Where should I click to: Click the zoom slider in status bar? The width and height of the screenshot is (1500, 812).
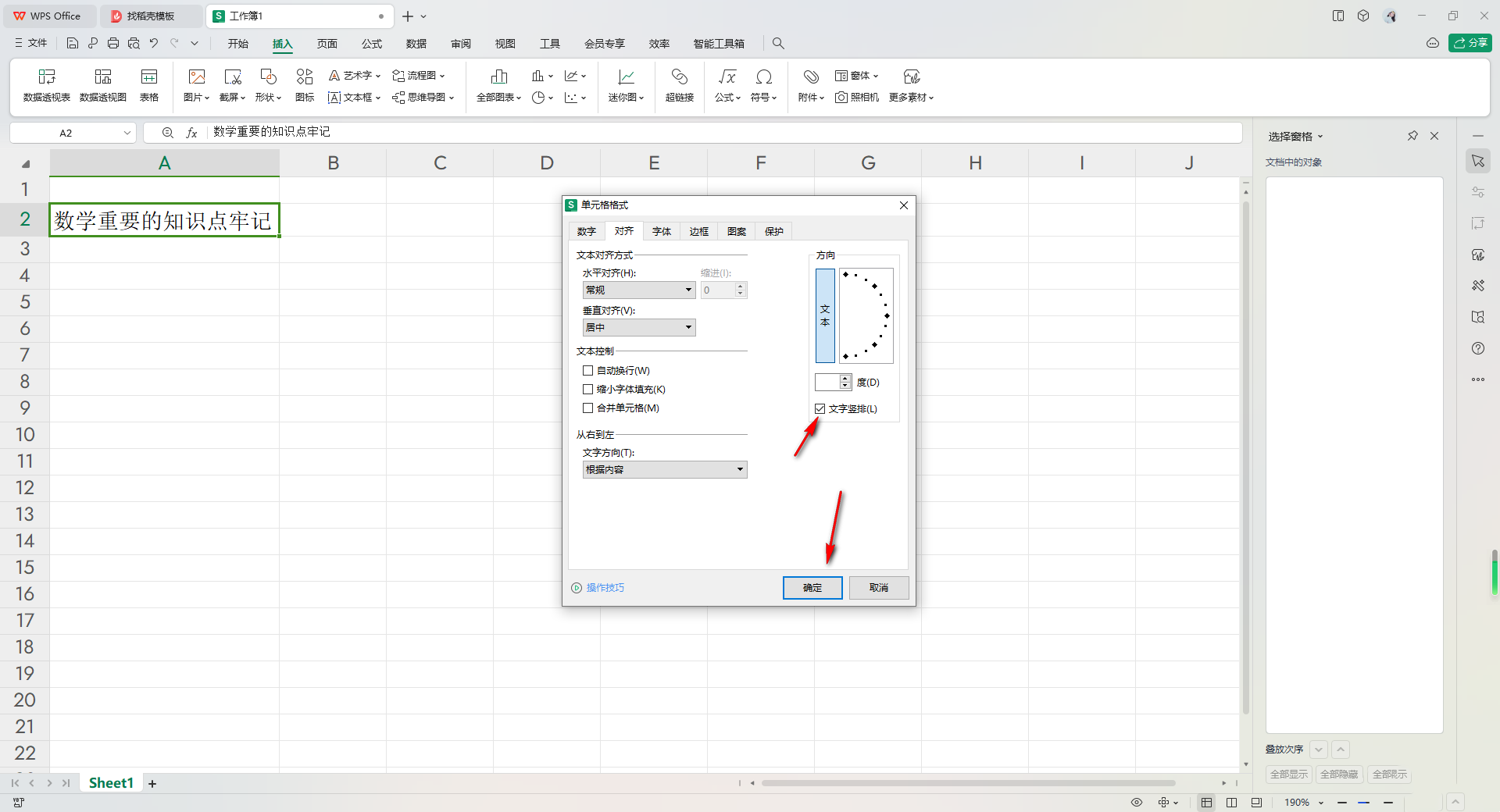tap(1364, 803)
